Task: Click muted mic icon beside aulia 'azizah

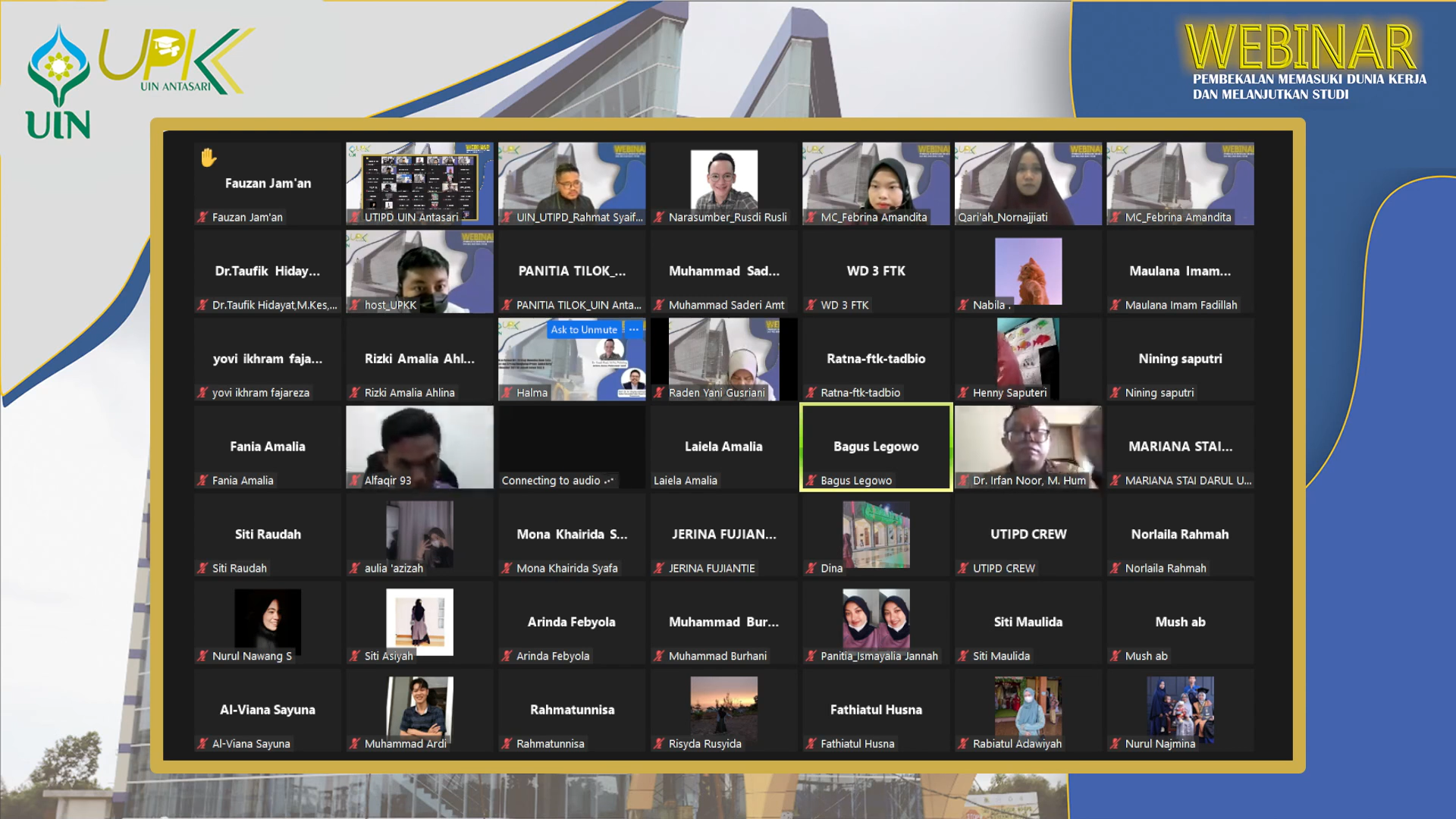Action: 355,568
